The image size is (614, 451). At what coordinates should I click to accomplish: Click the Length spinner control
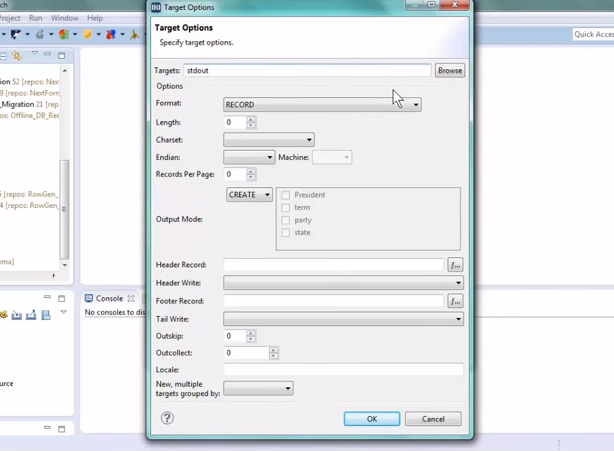tap(239, 123)
